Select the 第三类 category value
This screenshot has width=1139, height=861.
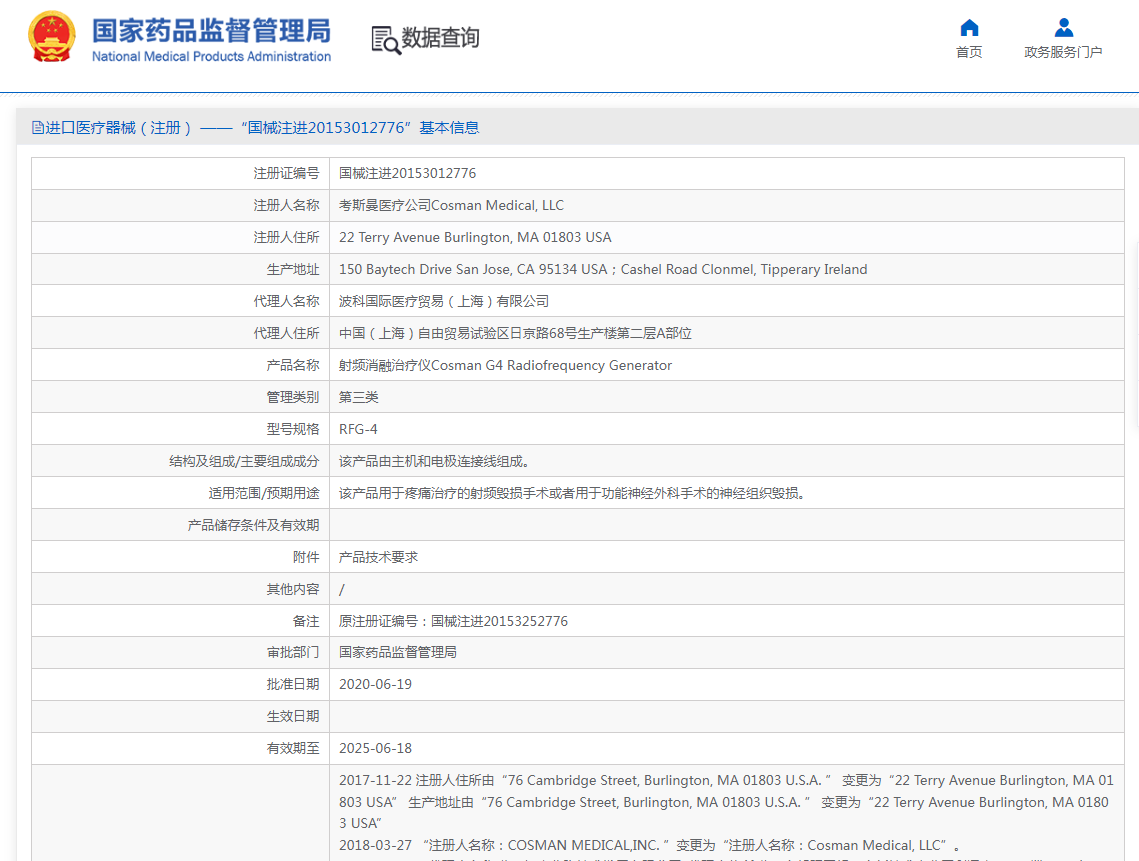tap(359, 397)
